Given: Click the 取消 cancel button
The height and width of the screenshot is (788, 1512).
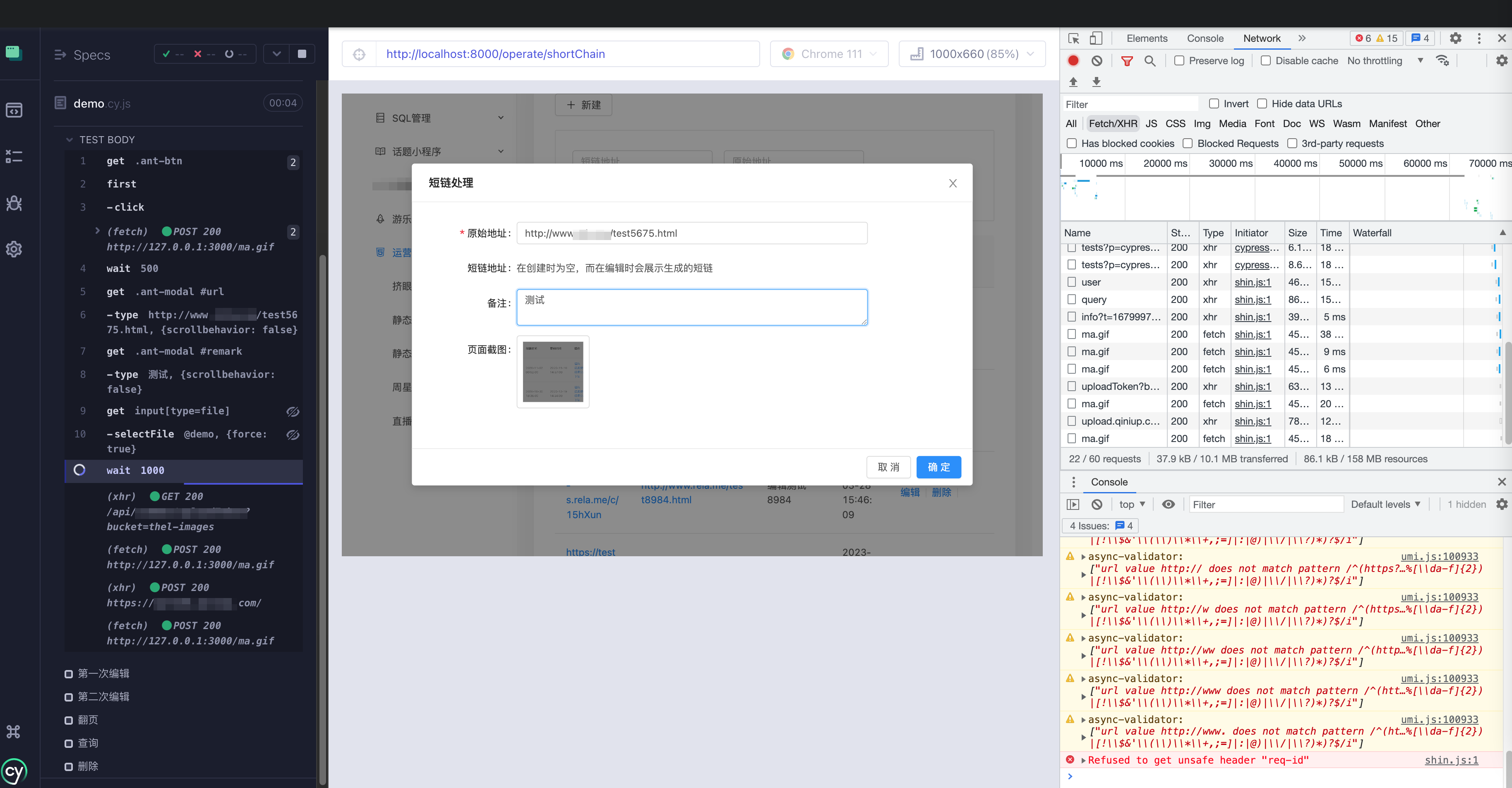Looking at the screenshot, I should [x=888, y=467].
